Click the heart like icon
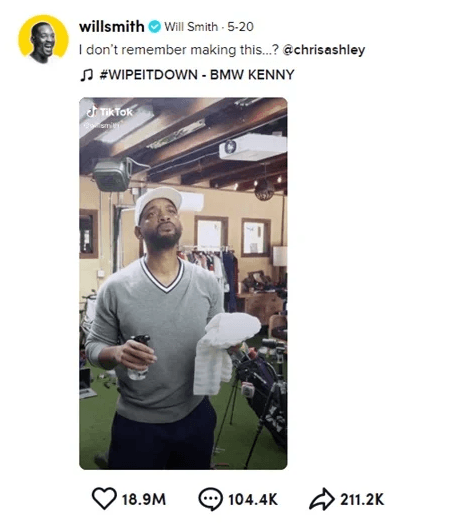The height and width of the screenshot is (524, 454). [x=104, y=498]
